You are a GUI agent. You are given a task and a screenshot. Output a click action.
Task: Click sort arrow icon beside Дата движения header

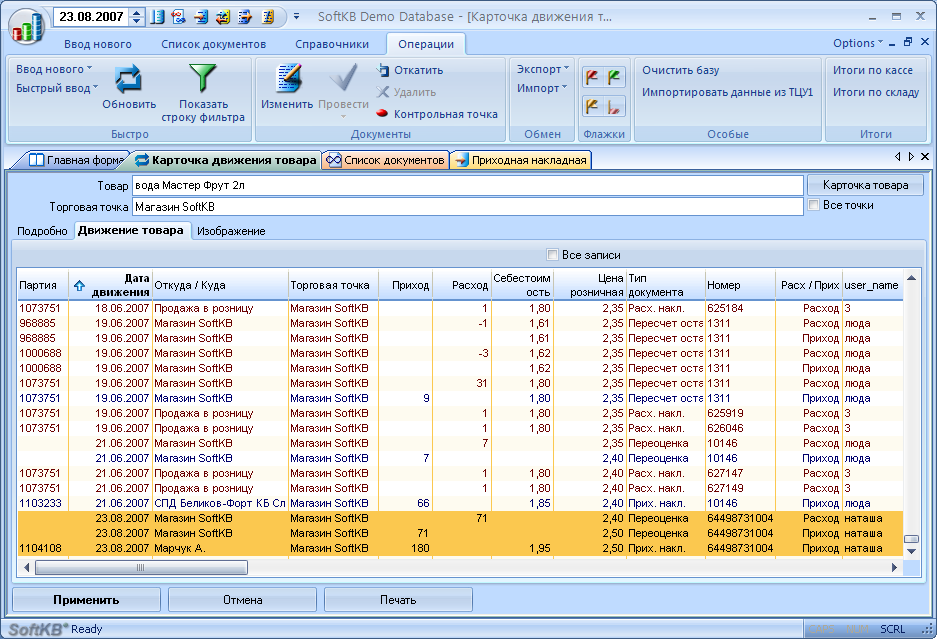click(79, 286)
